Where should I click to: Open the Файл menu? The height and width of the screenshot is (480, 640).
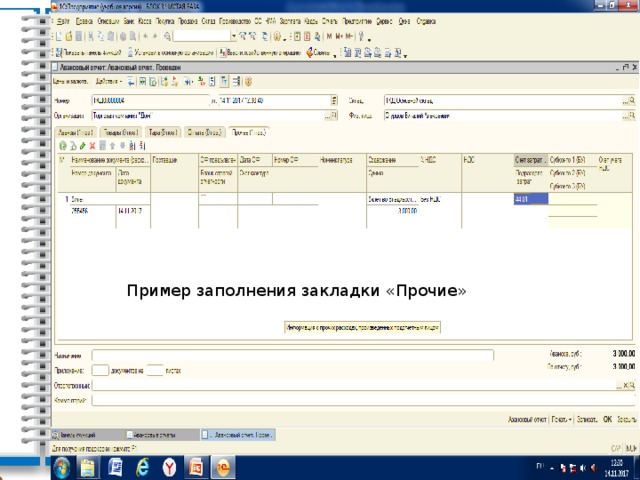(63, 21)
